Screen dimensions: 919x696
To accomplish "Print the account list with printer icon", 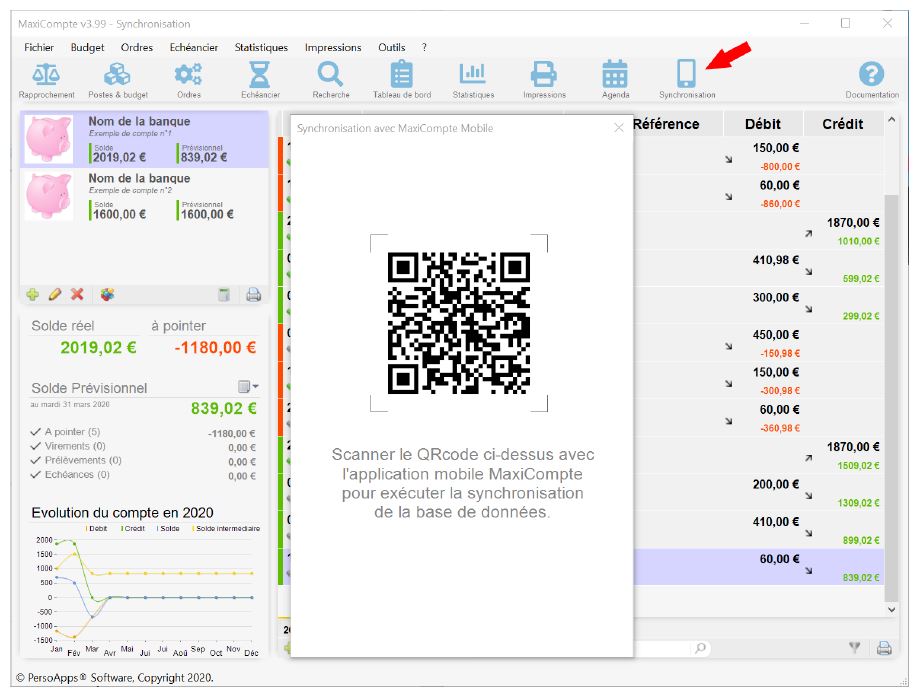I will coord(253,295).
